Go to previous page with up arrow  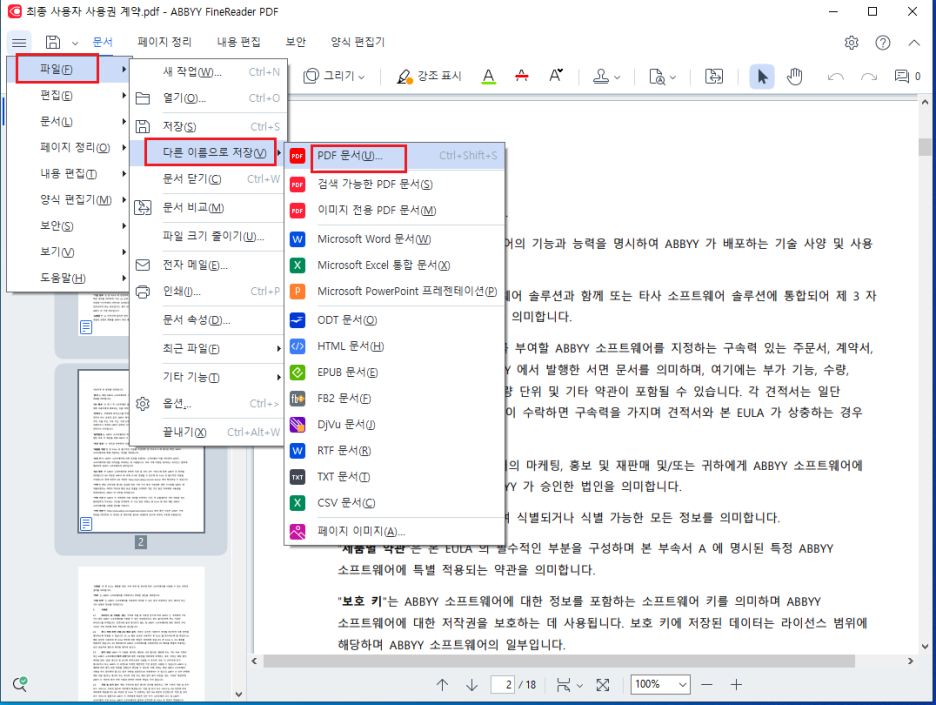(442, 685)
